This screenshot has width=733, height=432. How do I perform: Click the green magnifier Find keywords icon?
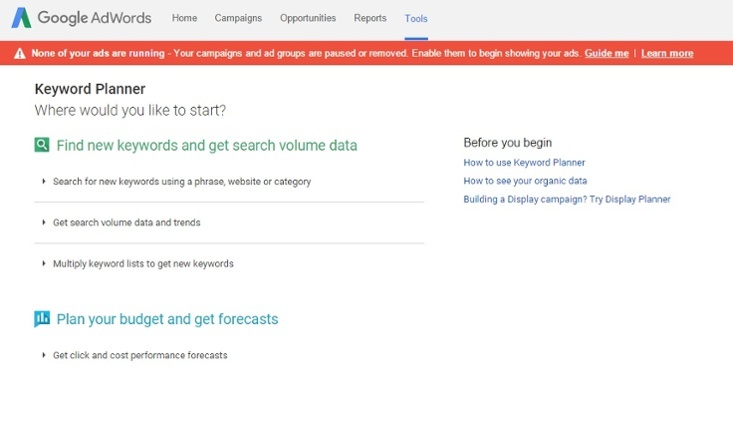point(42,145)
